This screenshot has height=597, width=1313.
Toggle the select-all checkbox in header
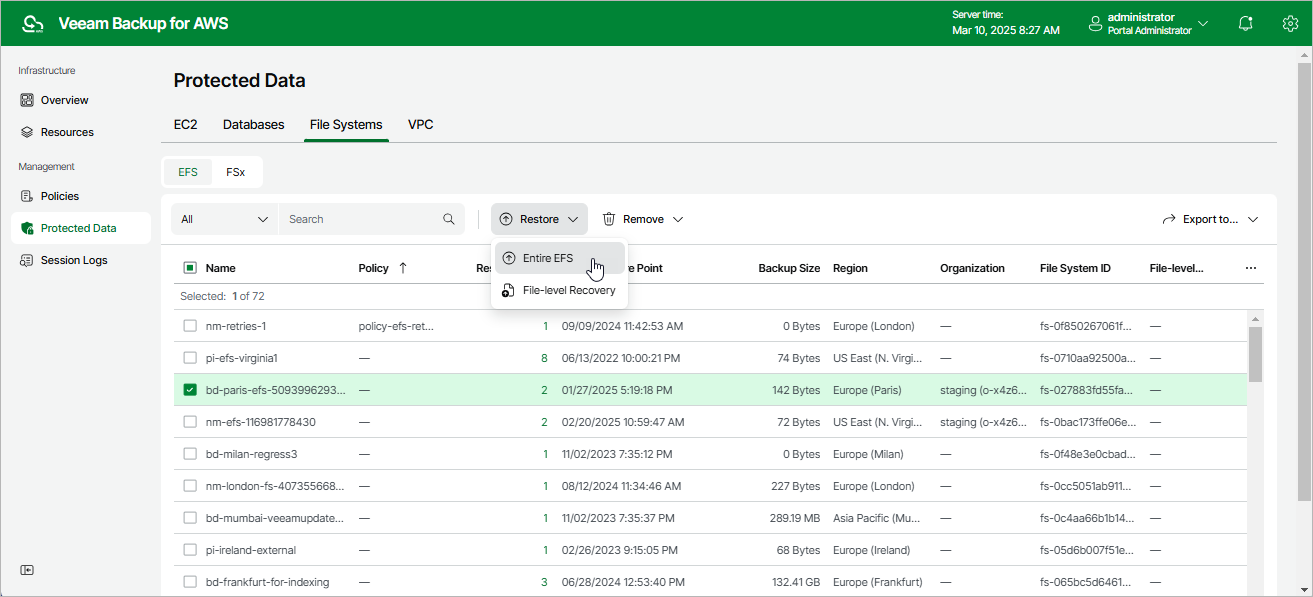point(190,268)
